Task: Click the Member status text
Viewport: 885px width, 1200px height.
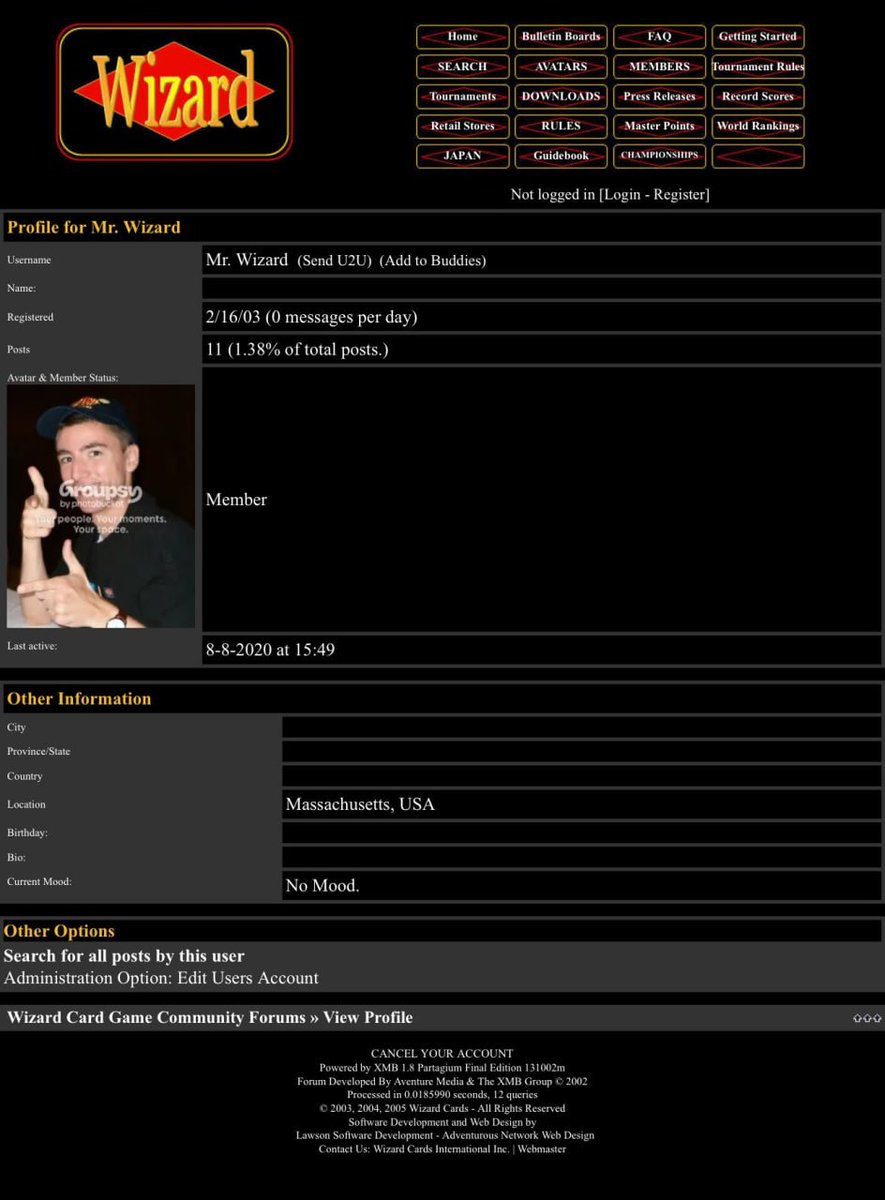Action: [x=236, y=500]
